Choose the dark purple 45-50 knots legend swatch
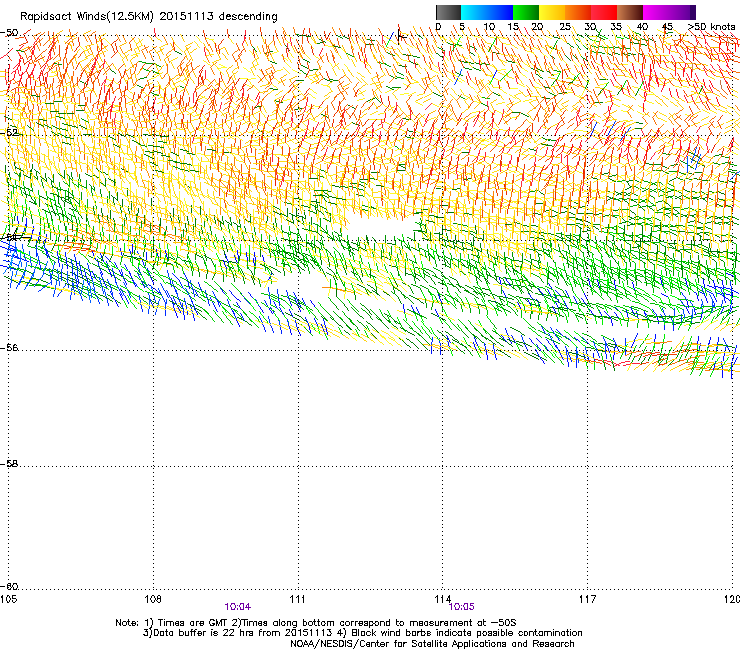The width and height of the screenshot is (740, 650). tap(682, 12)
